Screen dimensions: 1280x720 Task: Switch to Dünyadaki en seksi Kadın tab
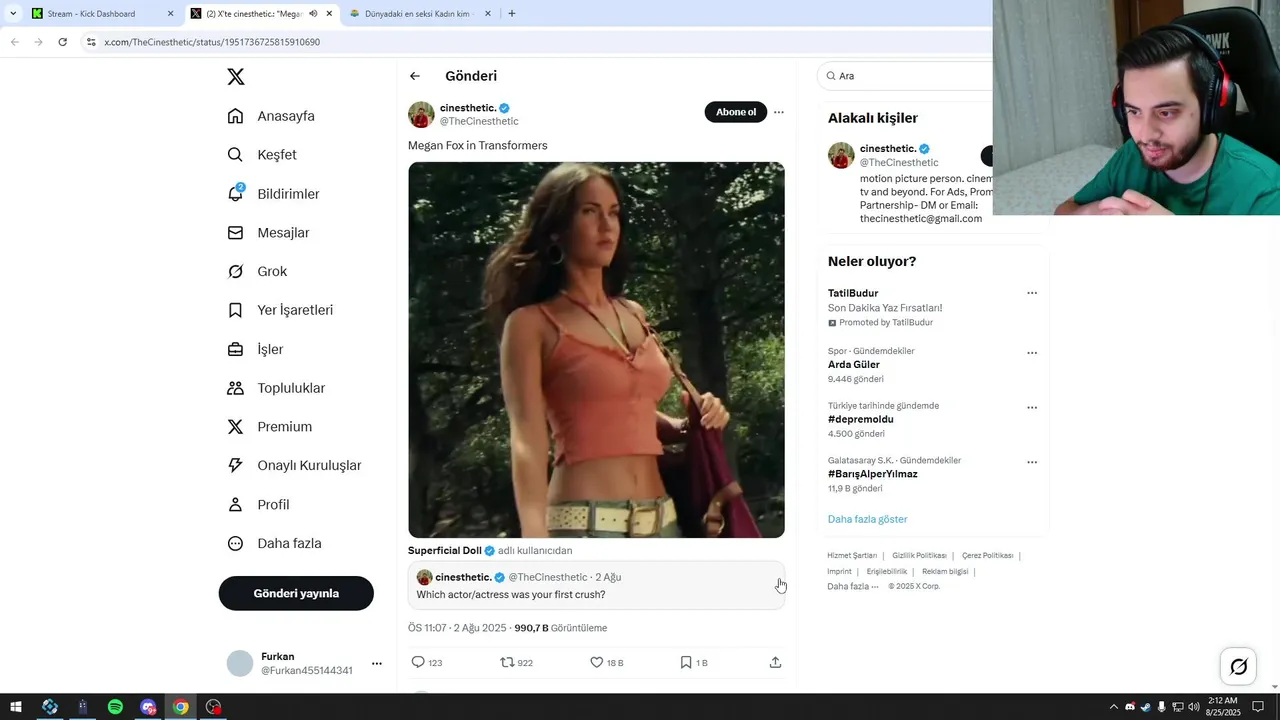[420, 14]
